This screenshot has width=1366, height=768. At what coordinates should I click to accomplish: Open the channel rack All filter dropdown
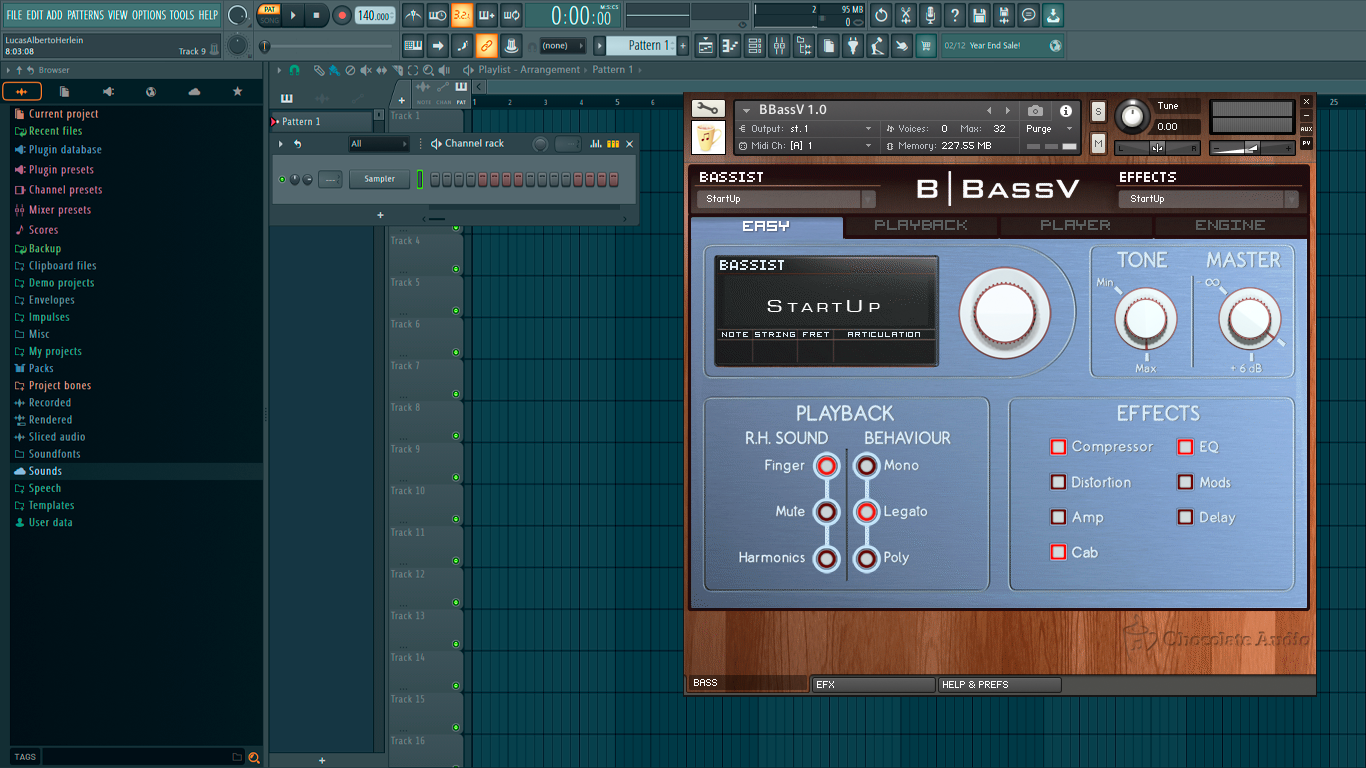coord(378,144)
